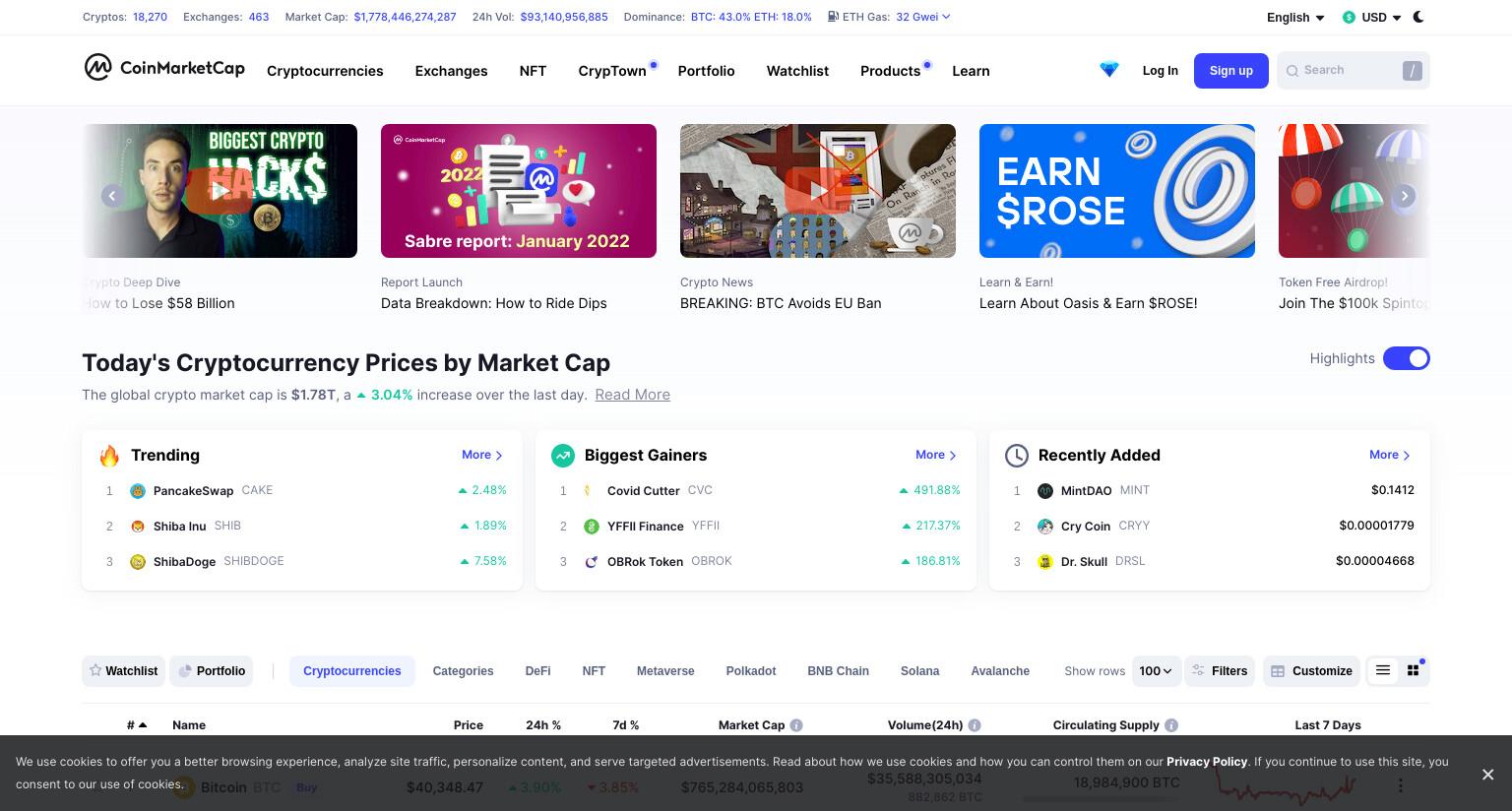Open Show rows 100 dropdown
The width and height of the screenshot is (1512, 811).
1156,671
